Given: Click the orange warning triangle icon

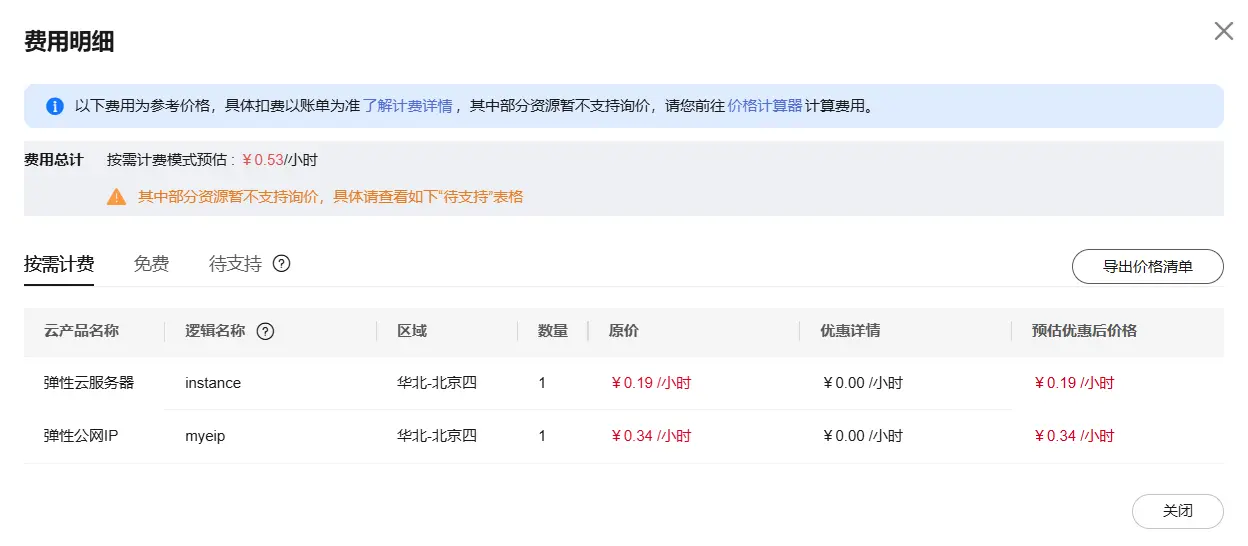Looking at the screenshot, I should pyautogui.click(x=117, y=197).
